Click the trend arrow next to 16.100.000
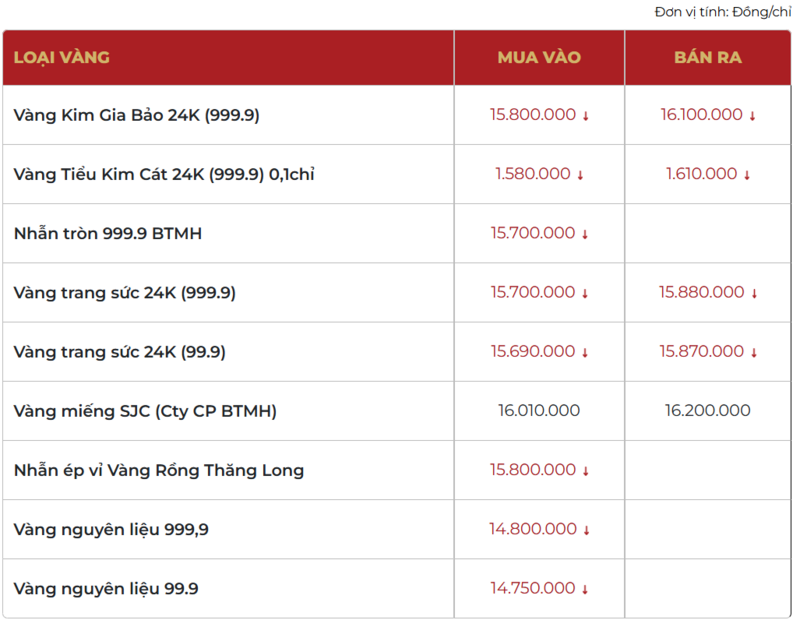 point(752,115)
